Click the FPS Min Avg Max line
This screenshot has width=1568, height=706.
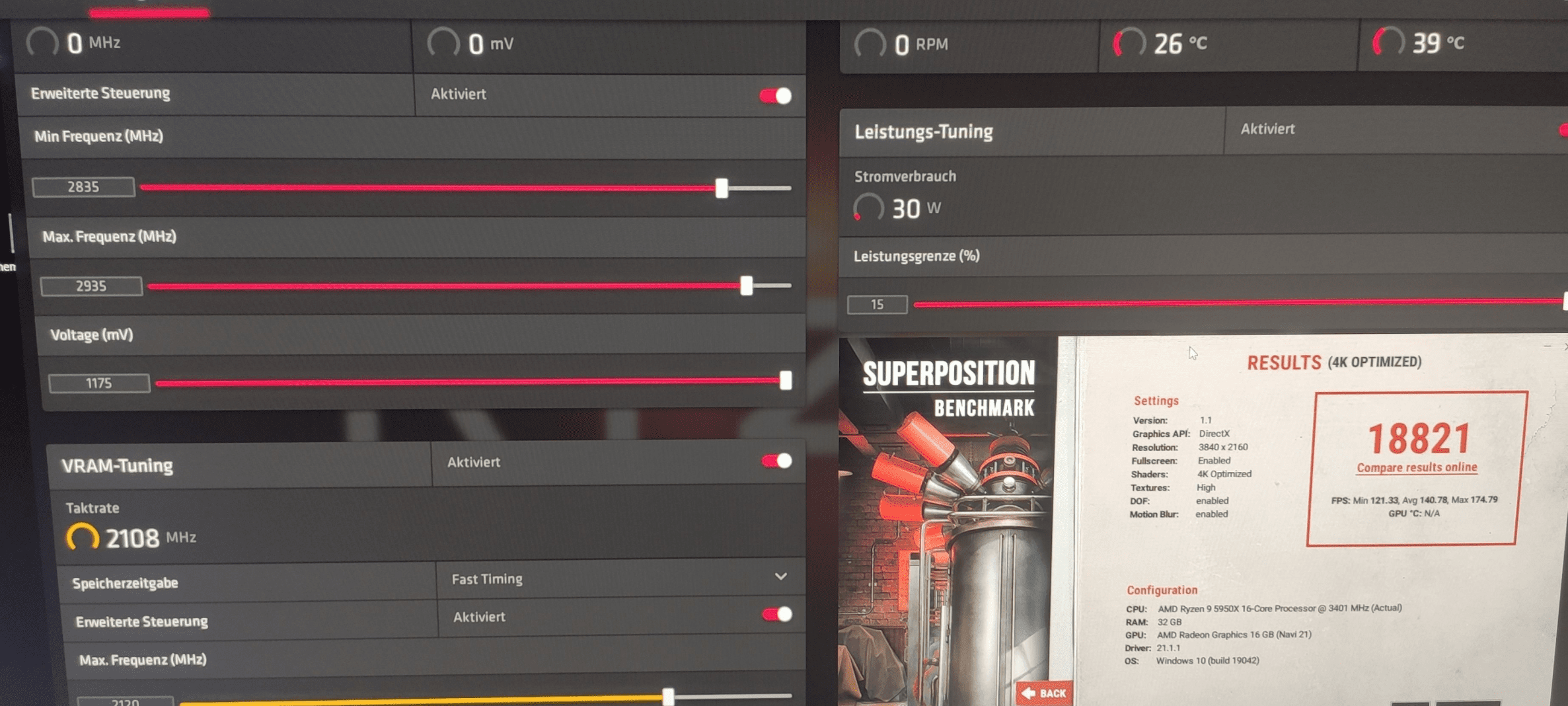pos(1415,500)
